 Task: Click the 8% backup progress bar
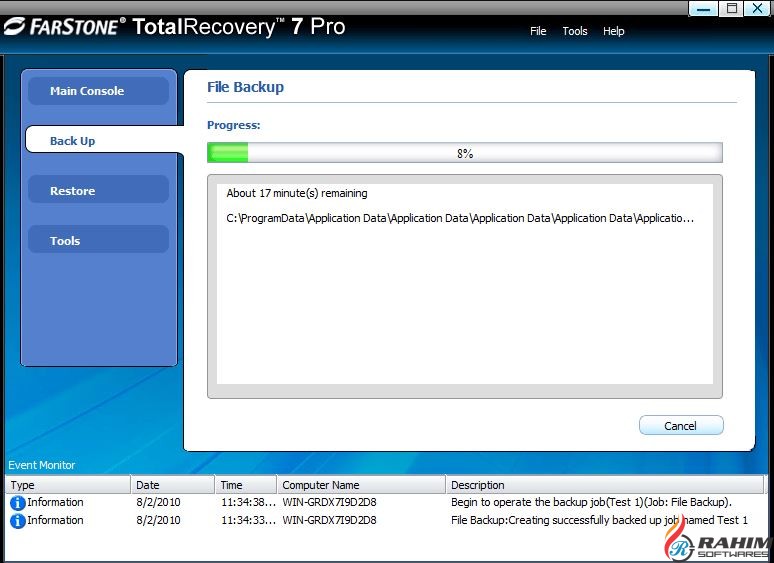[464, 153]
